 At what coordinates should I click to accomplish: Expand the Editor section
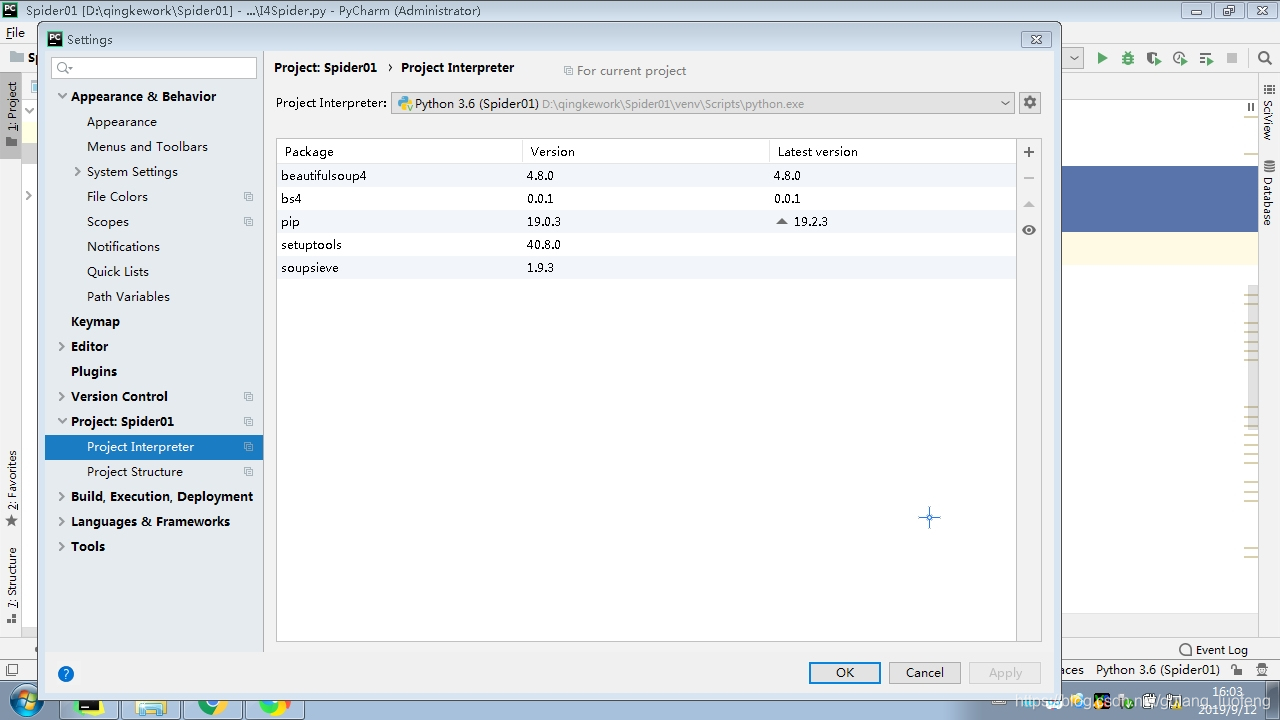(x=62, y=347)
